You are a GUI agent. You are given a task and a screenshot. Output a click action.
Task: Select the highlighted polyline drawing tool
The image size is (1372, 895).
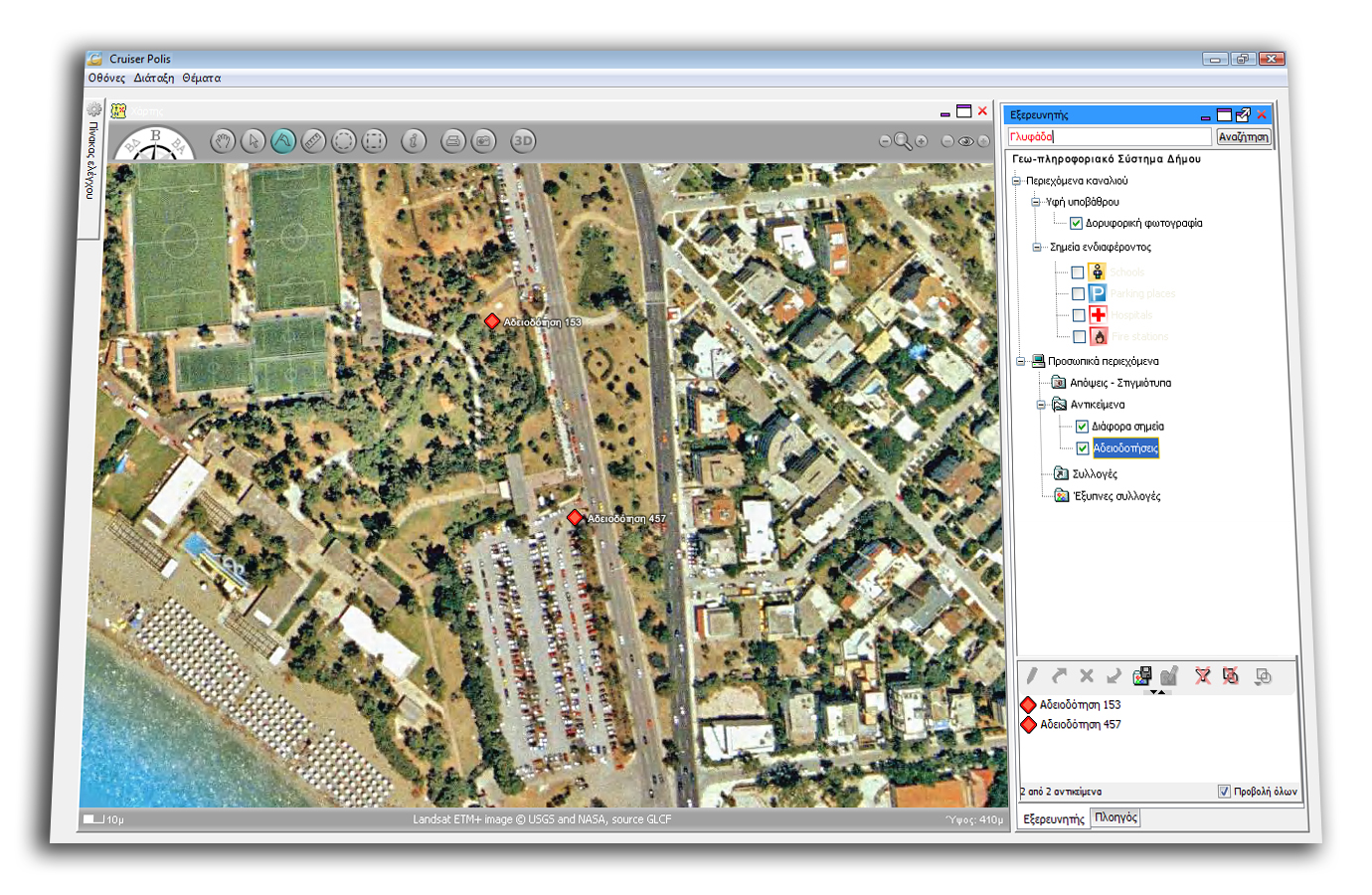click(x=283, y=141)
